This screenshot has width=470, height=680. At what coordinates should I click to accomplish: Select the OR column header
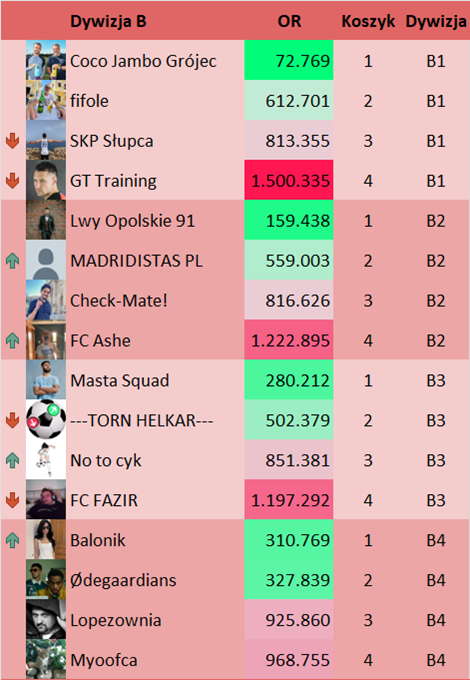(x=289, y=21)
